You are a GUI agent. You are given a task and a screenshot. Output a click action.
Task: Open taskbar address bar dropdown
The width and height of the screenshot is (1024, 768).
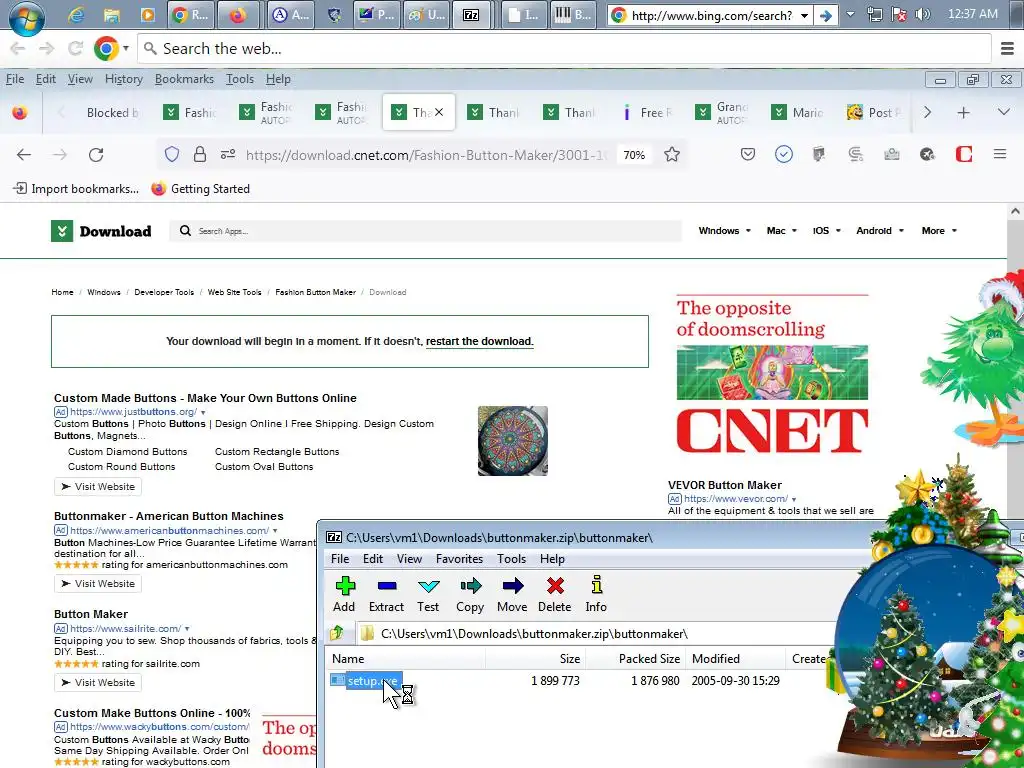click(x=805, y=15)
